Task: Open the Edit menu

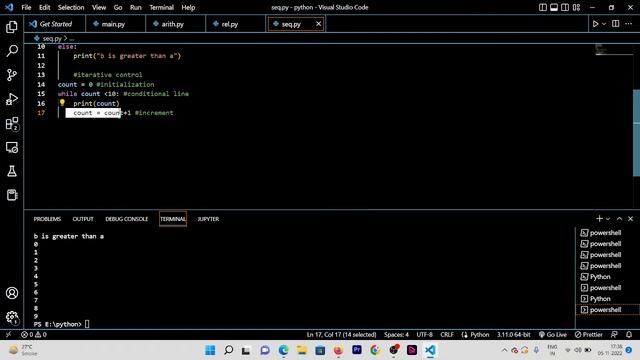Action: (44, 7)
